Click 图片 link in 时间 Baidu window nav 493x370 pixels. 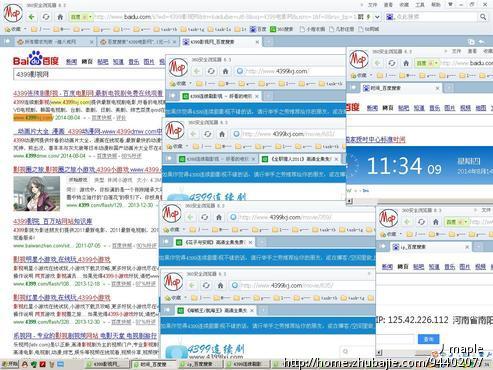click(450, 108)
